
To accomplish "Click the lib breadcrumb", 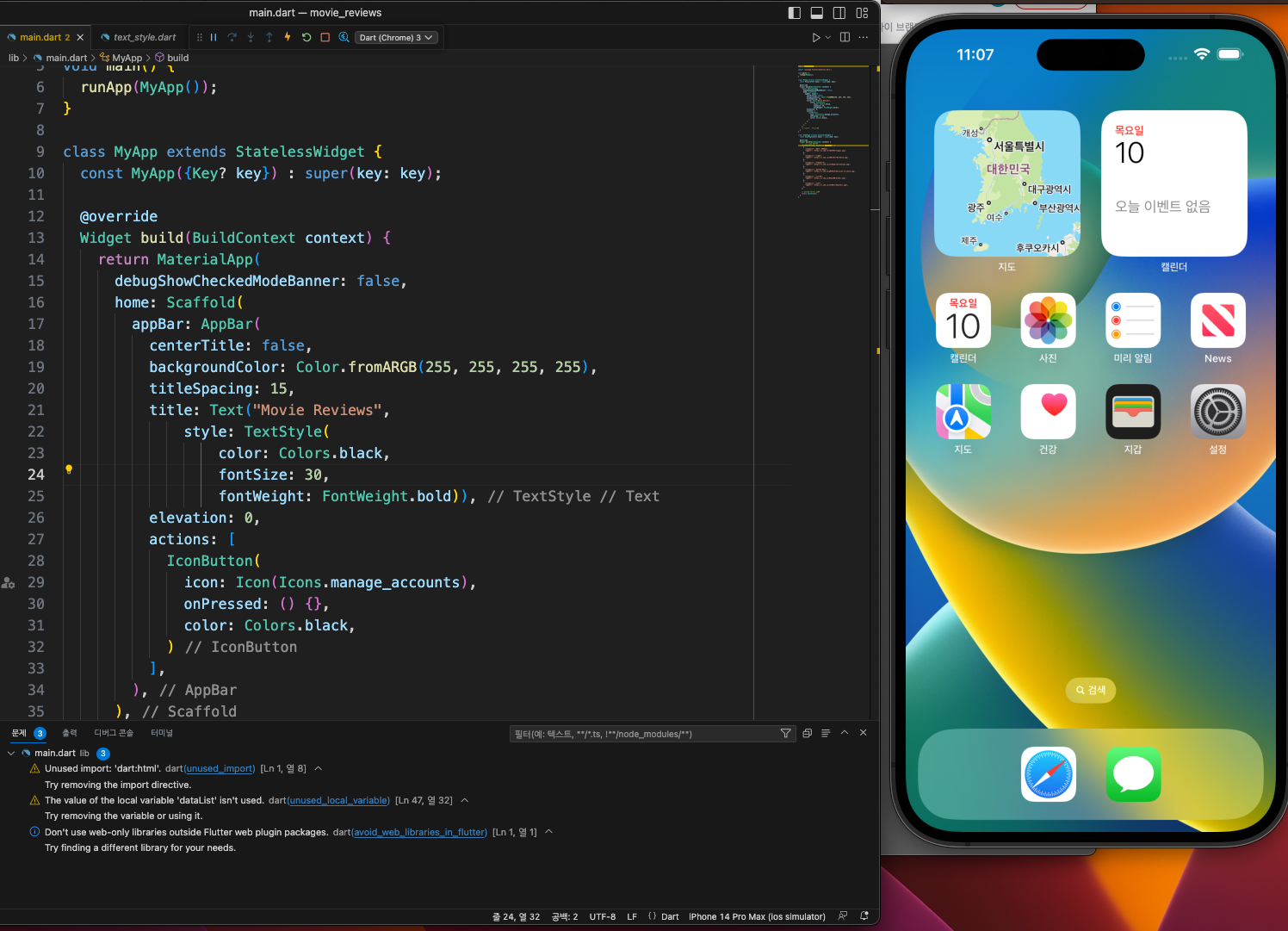I will (x=14, y=58).
